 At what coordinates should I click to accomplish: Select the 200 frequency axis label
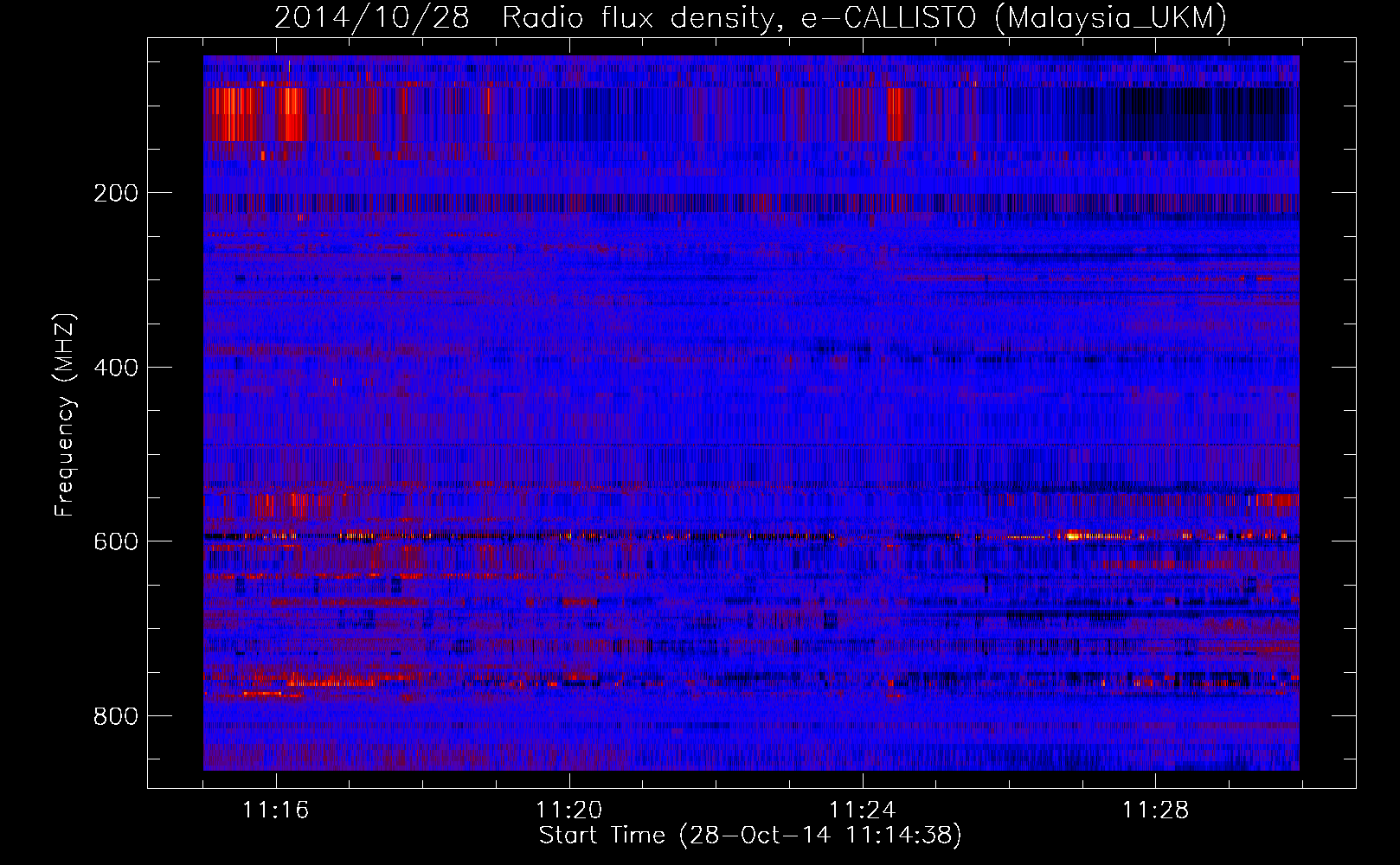116,193
